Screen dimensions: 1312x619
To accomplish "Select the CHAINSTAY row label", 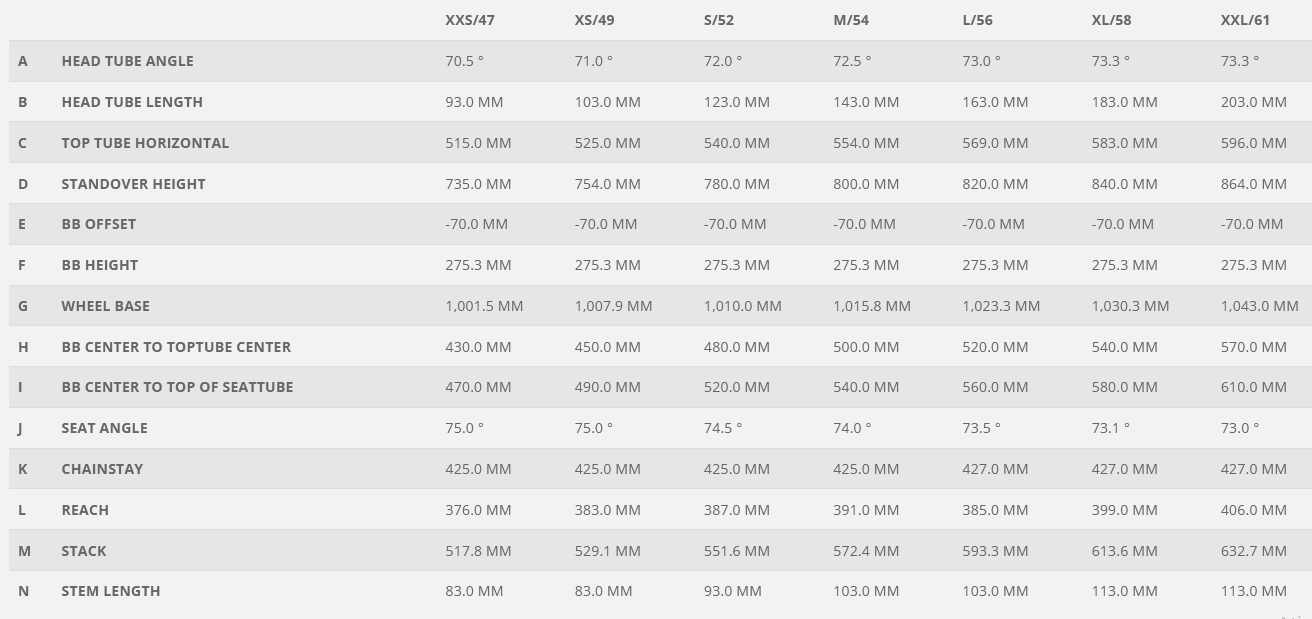I will [x=102, y=469].
